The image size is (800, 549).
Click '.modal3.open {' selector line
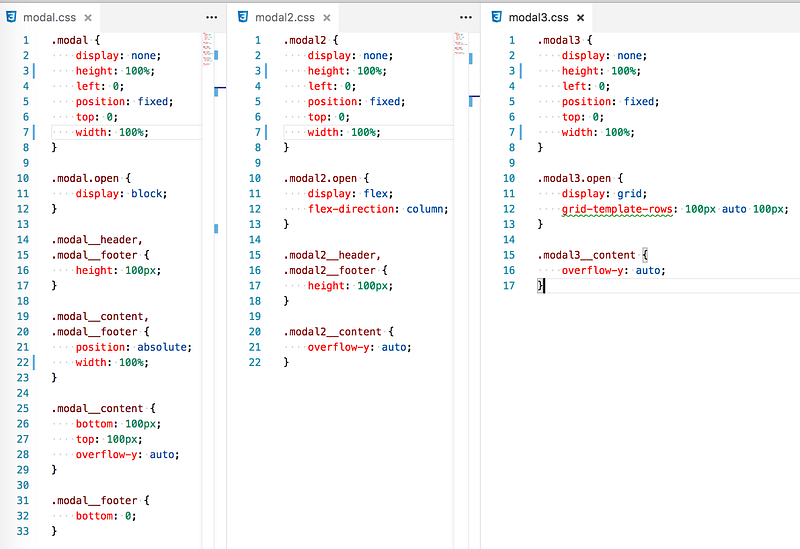click(x=580, y=179)
